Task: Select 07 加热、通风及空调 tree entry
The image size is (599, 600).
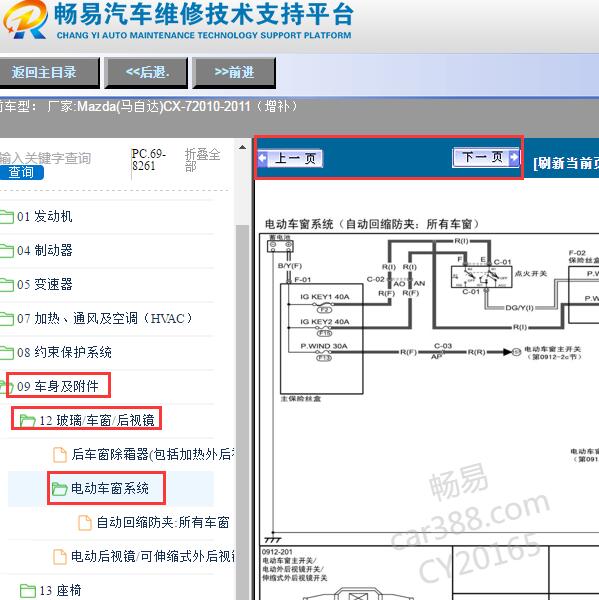Action: tap(104, 318)
